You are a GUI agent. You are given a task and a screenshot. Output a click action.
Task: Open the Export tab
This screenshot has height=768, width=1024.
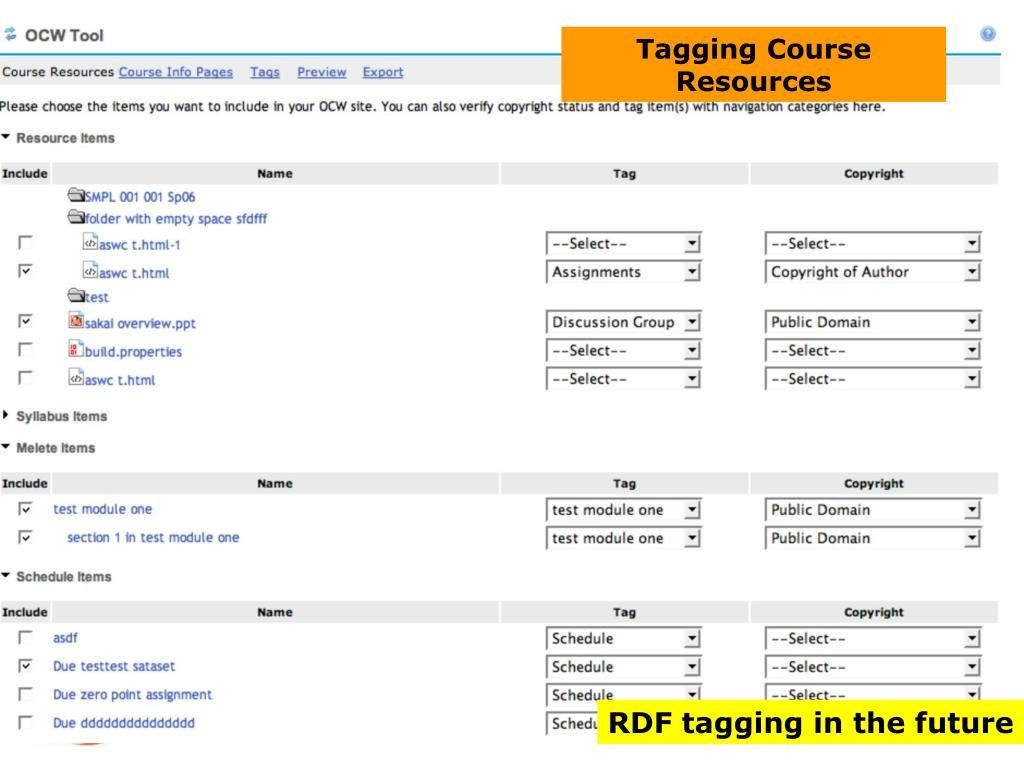click(383, 72)
